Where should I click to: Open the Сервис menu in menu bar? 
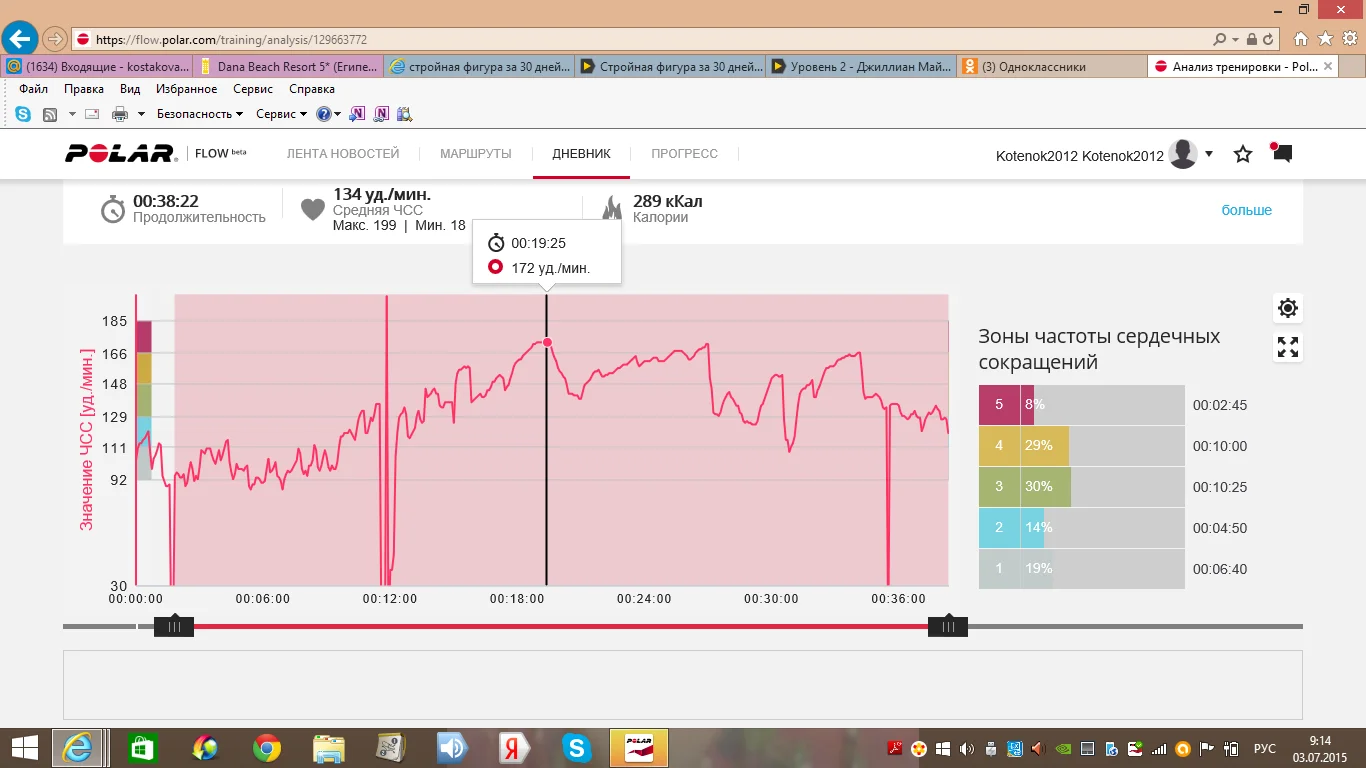253,89
